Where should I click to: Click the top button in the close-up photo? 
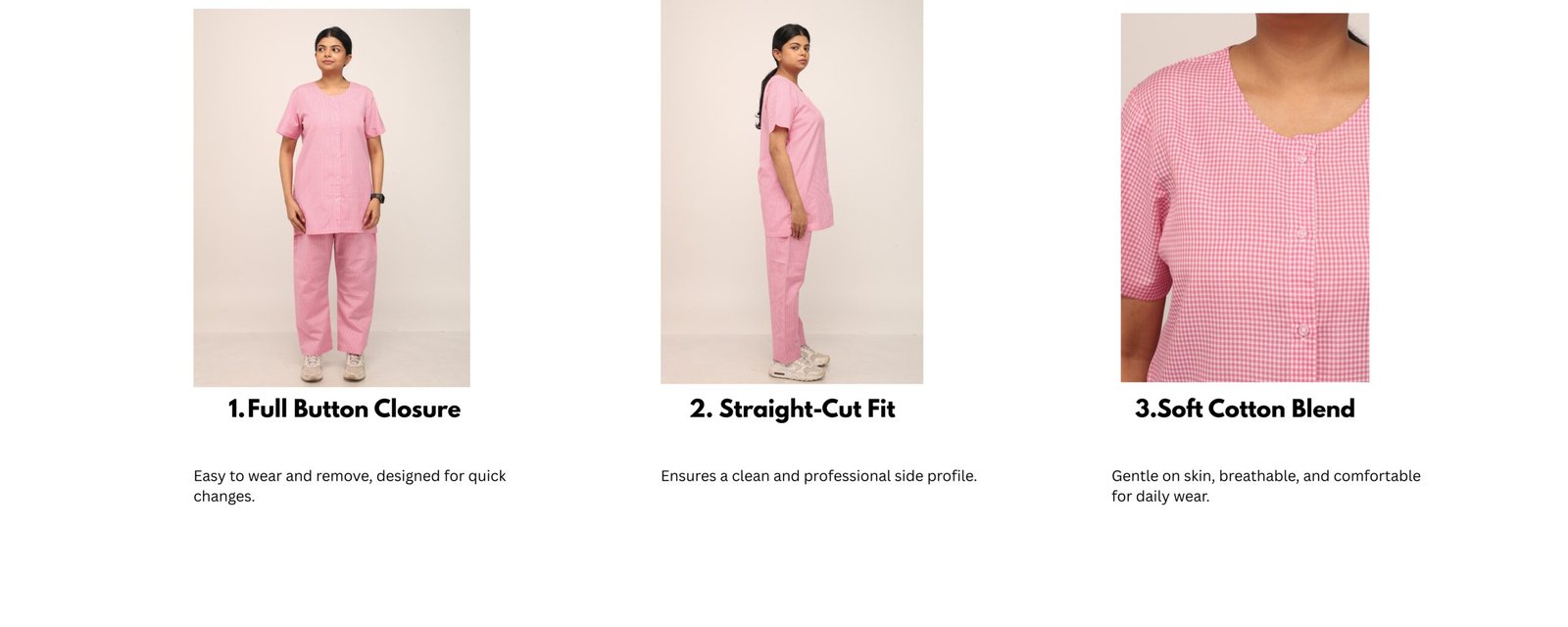[1301, 157]
